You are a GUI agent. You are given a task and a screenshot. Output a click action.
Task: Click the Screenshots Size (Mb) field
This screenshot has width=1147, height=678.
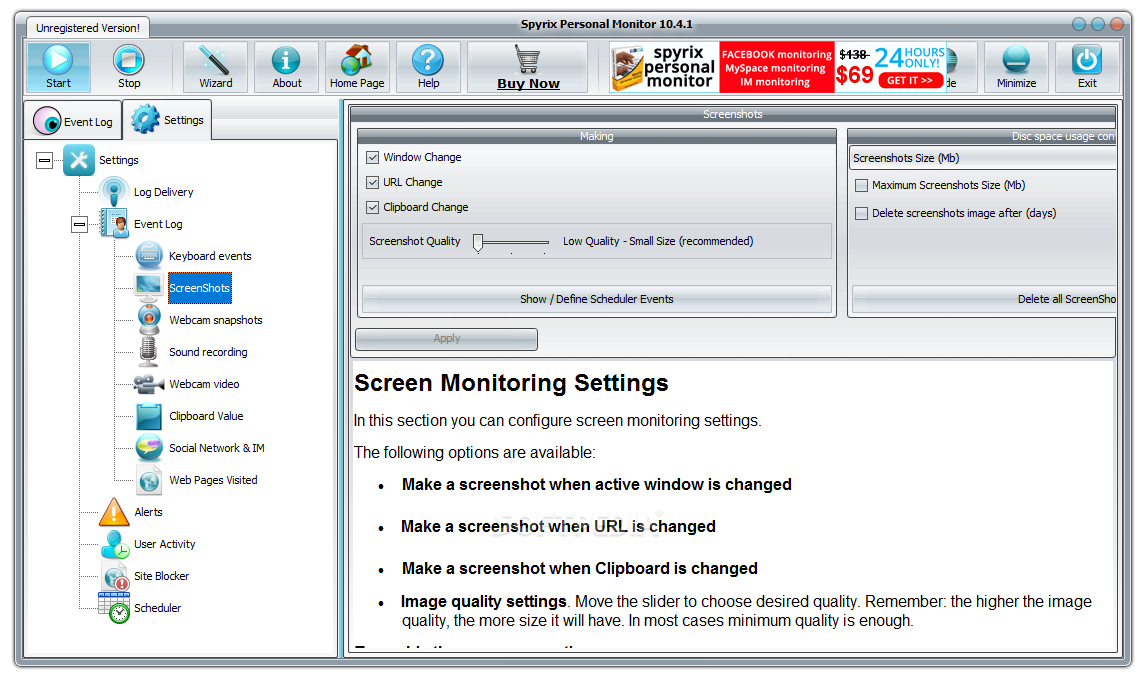click(x=982, y=158)
